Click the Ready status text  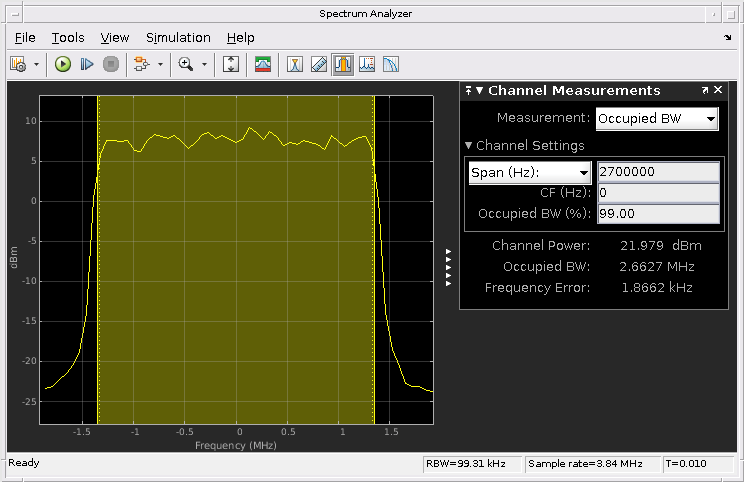[24, 463]
